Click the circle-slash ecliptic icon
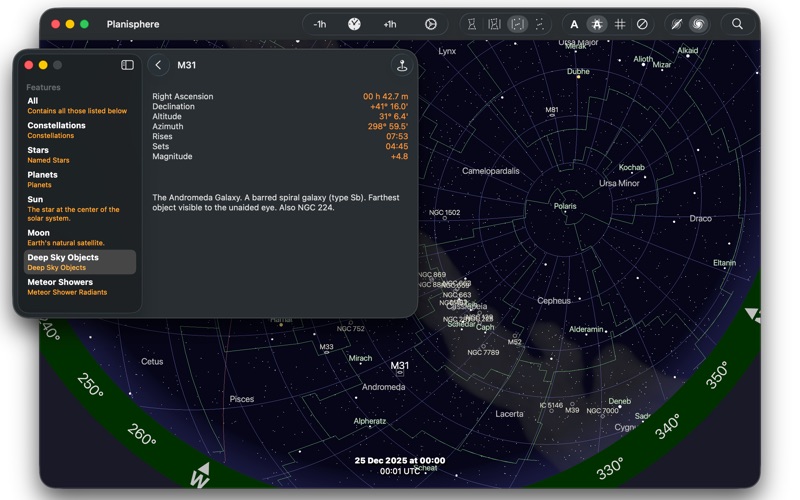Viewport: 800px width, 500px height. (642, 24)
